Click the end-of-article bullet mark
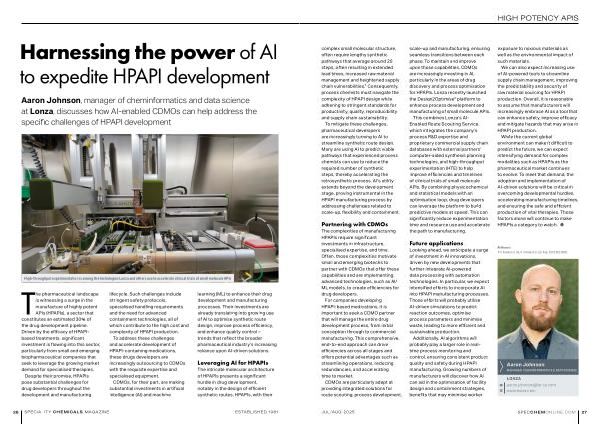Image resolution: width=600 pixels, height=424 pixels. [562, 225]
